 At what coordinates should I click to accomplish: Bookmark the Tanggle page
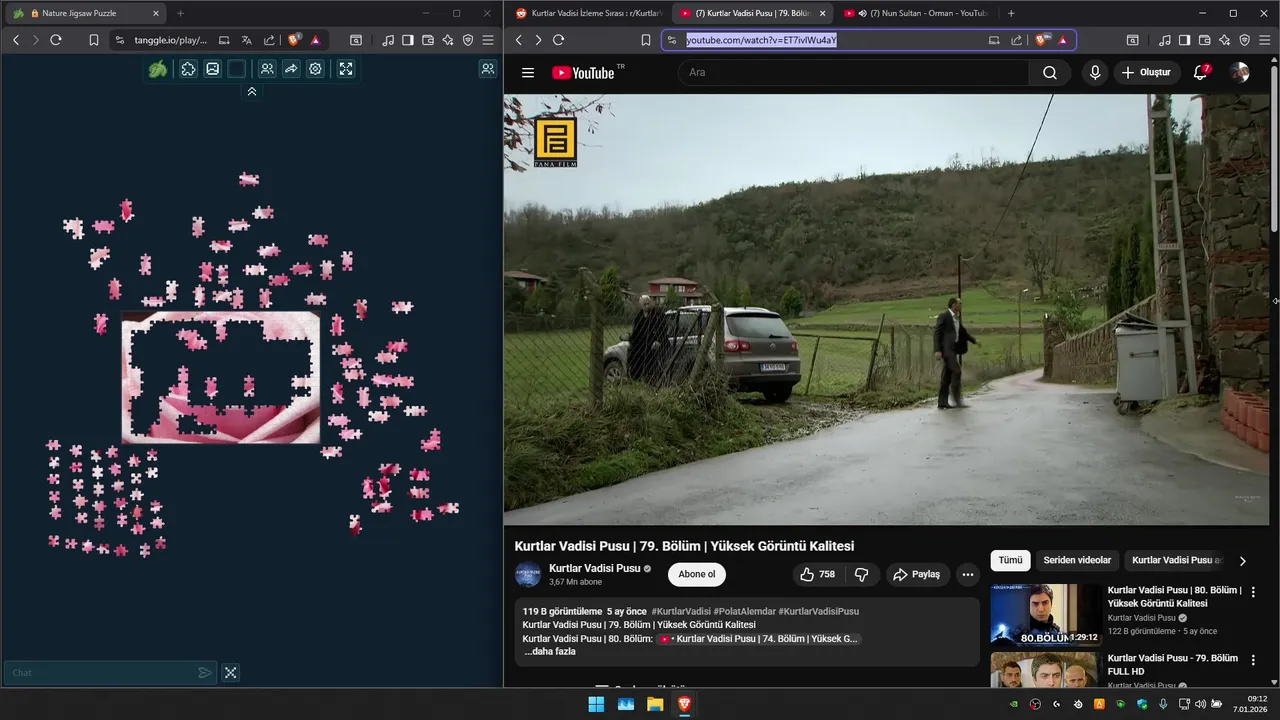[x=93, y=40]
